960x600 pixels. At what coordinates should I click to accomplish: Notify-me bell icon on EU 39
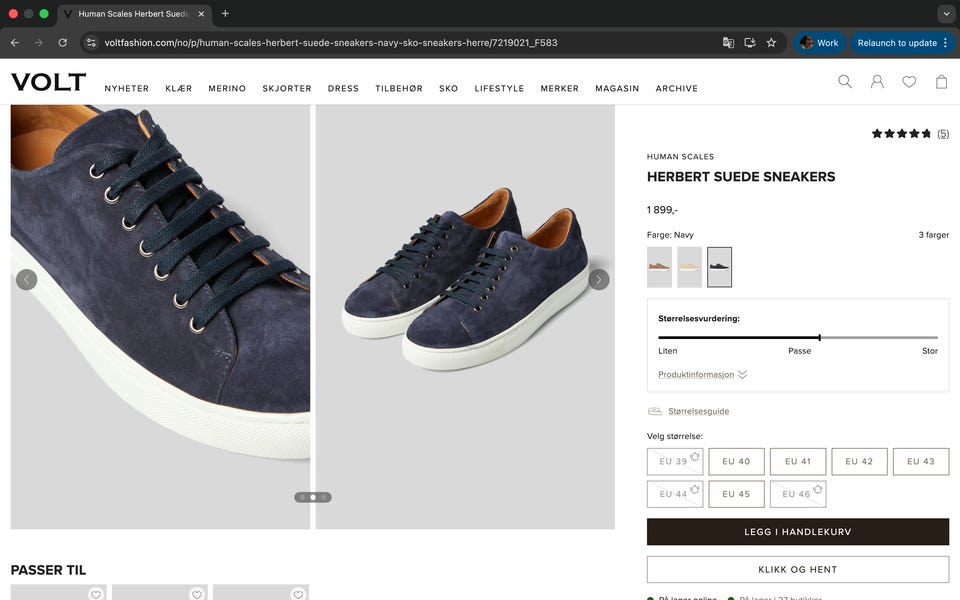(695, 456)
